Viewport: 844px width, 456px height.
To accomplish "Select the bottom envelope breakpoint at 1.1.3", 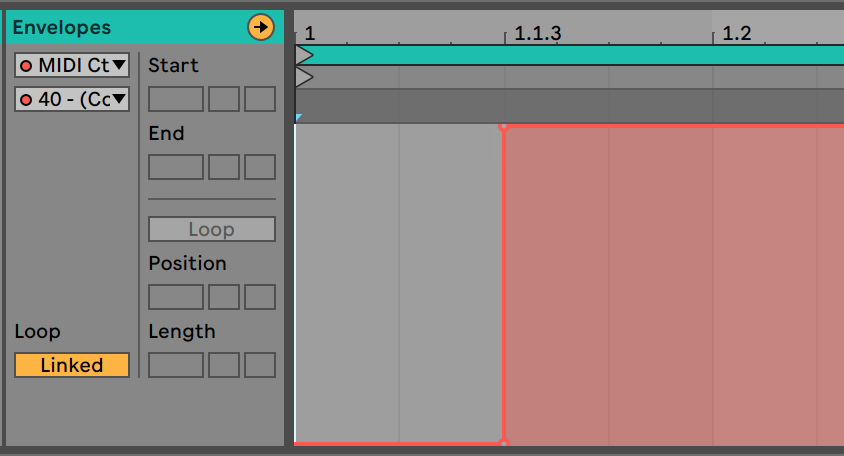I will click(x=503, y=442).
